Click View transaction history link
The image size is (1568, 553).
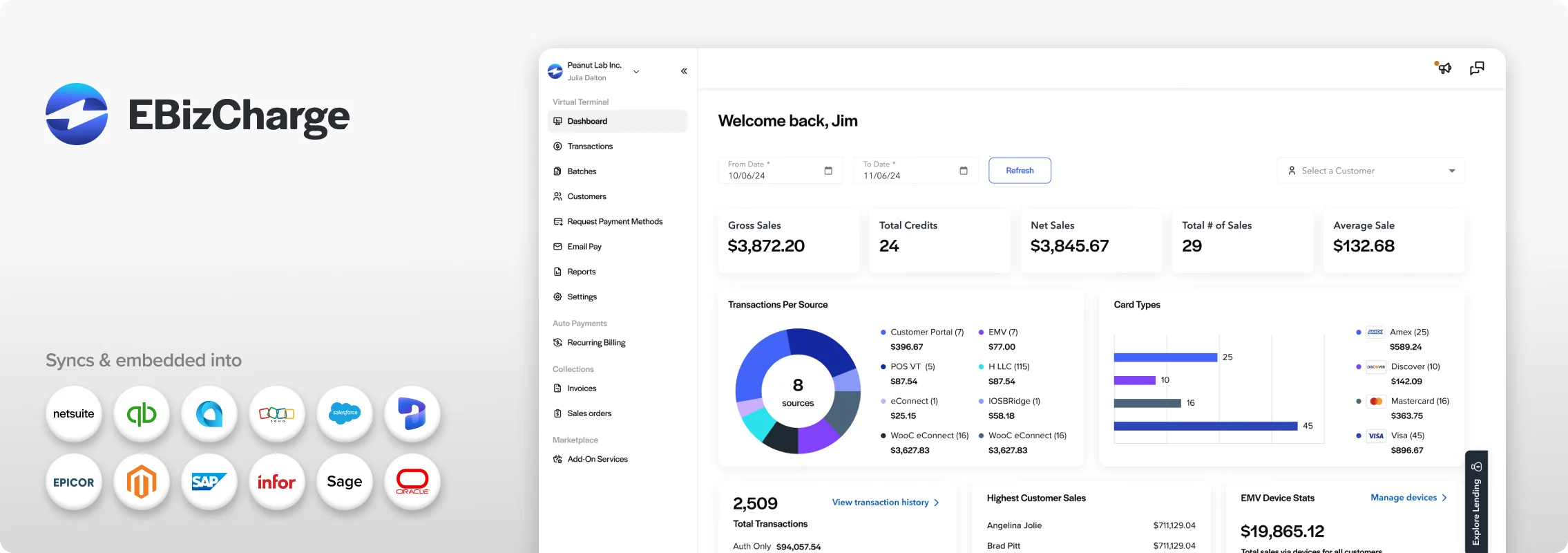point(886,503)
